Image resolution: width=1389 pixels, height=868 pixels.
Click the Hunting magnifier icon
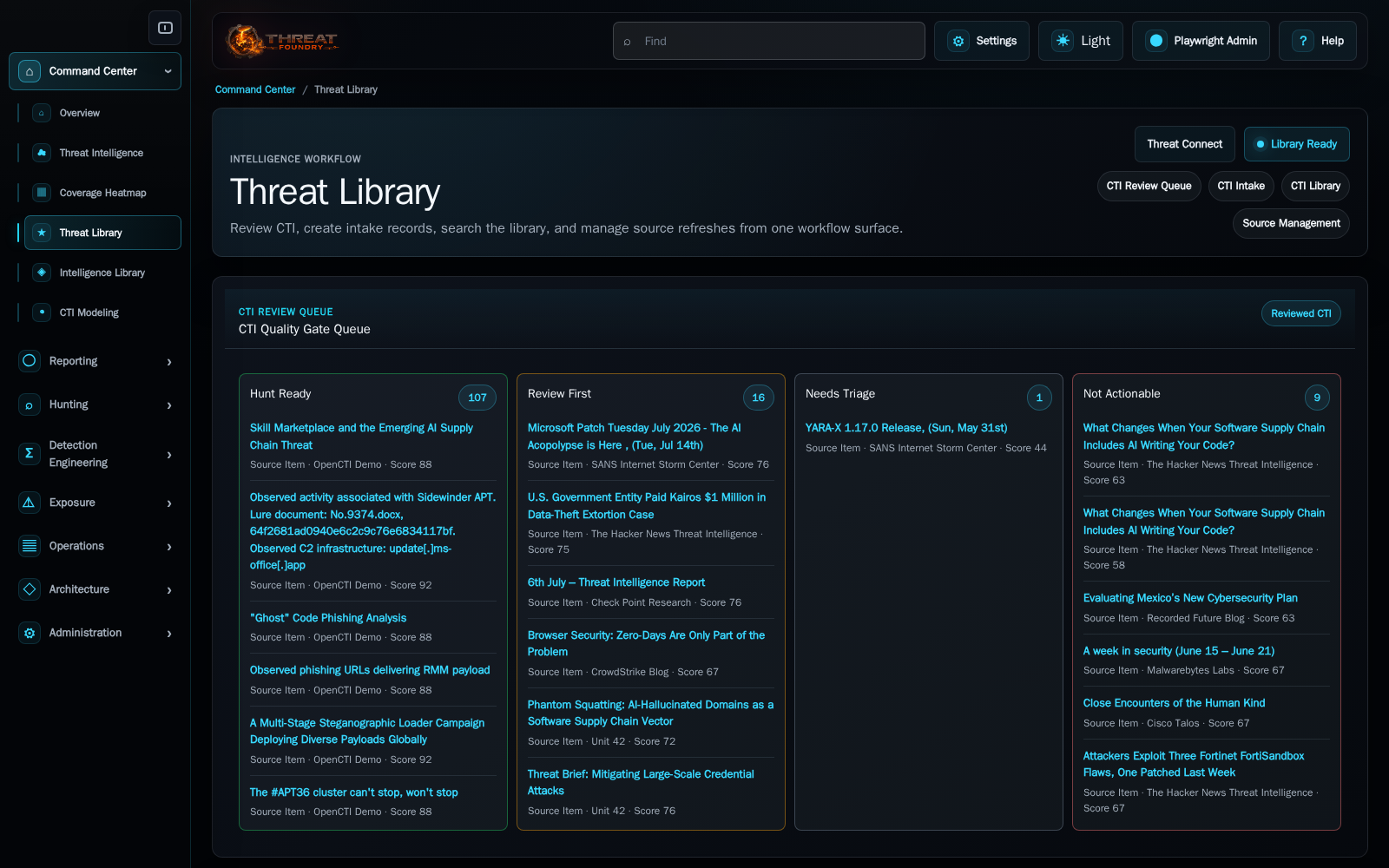click(30, 404)
